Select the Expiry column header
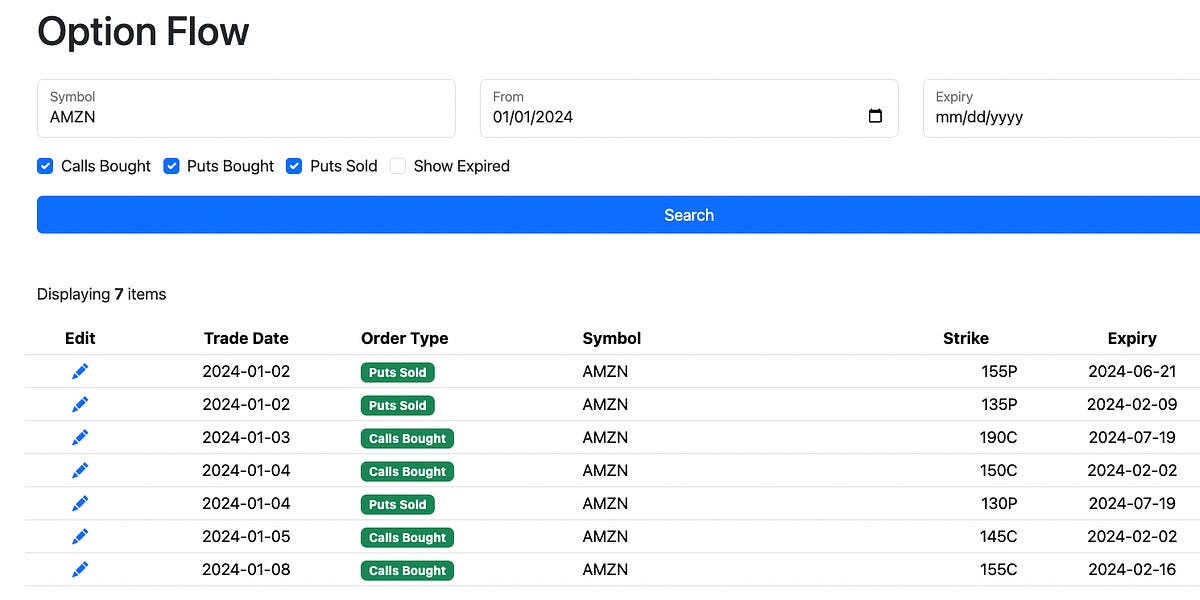Image resolution: width=1200 pixels, height=600 pixels. pos(1131,338)
